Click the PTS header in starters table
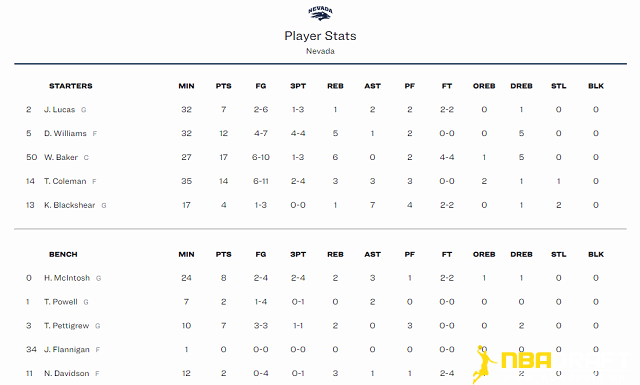640x385 pixels. pyautogui.click(x=224, y=86)
